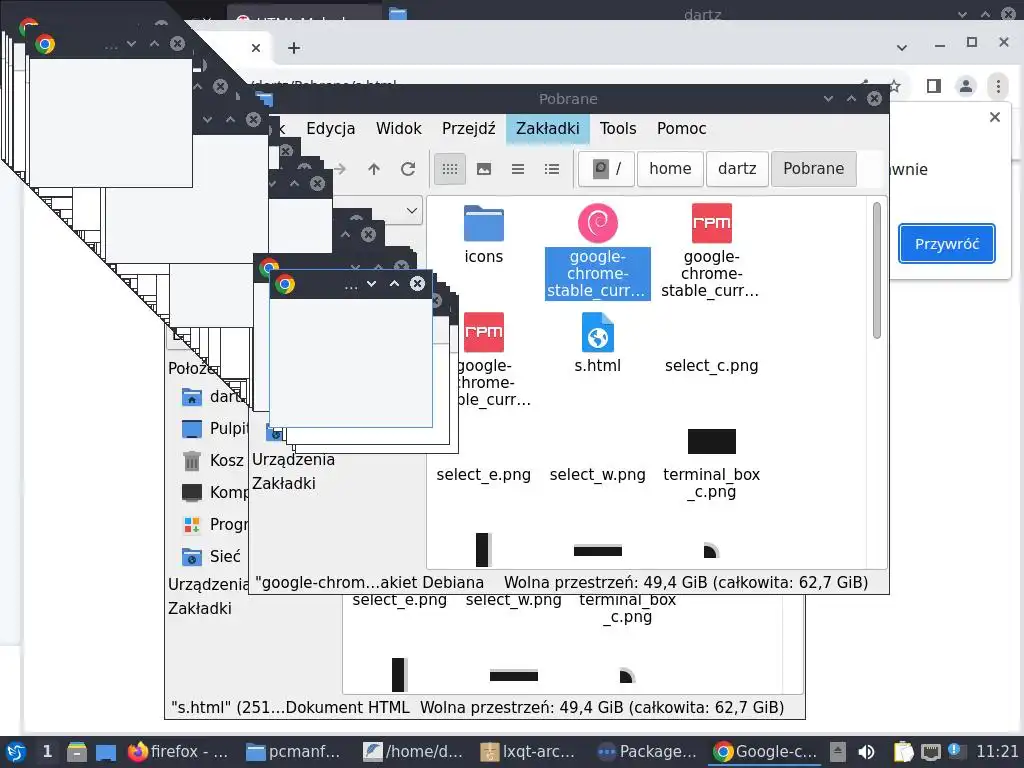Click the home path button
This screenshot has width=1024, height=768.
coord(670,169)
